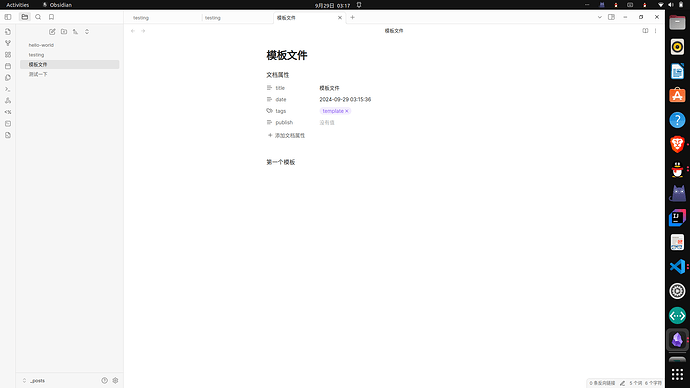Add a document property 添加文档属性

(286, 135)
